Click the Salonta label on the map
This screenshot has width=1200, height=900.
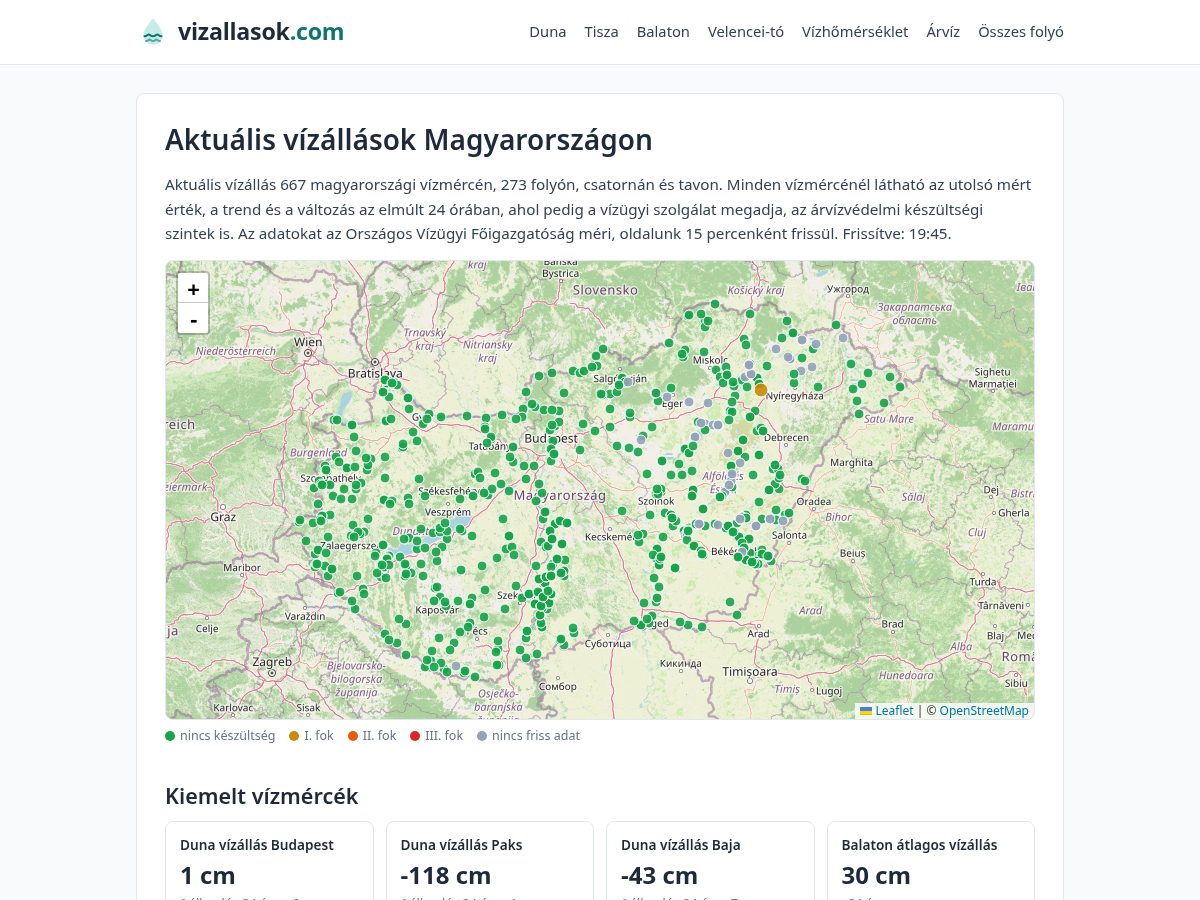click(x=789, y=536)
